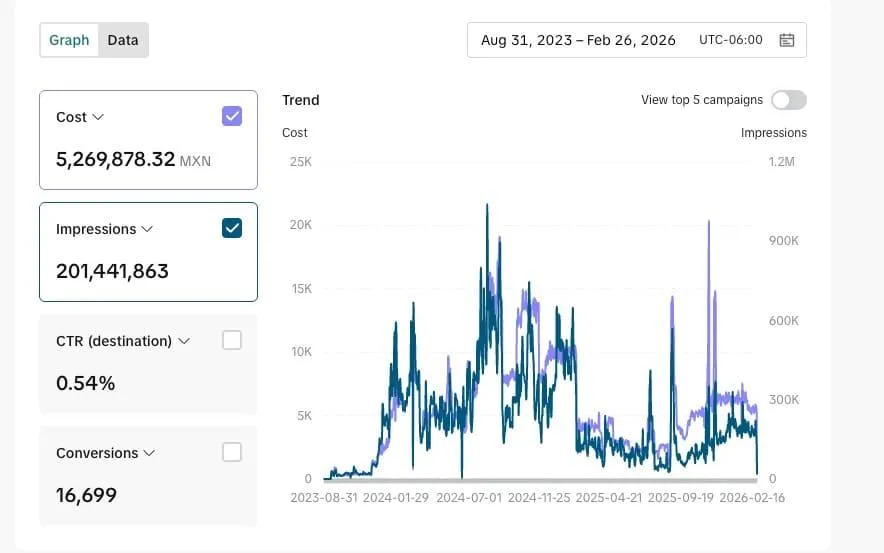This screenshot has width=884, height=553.
Task: Uncheck the Impressions metric checkbox
Action: [x=232, y=228]
